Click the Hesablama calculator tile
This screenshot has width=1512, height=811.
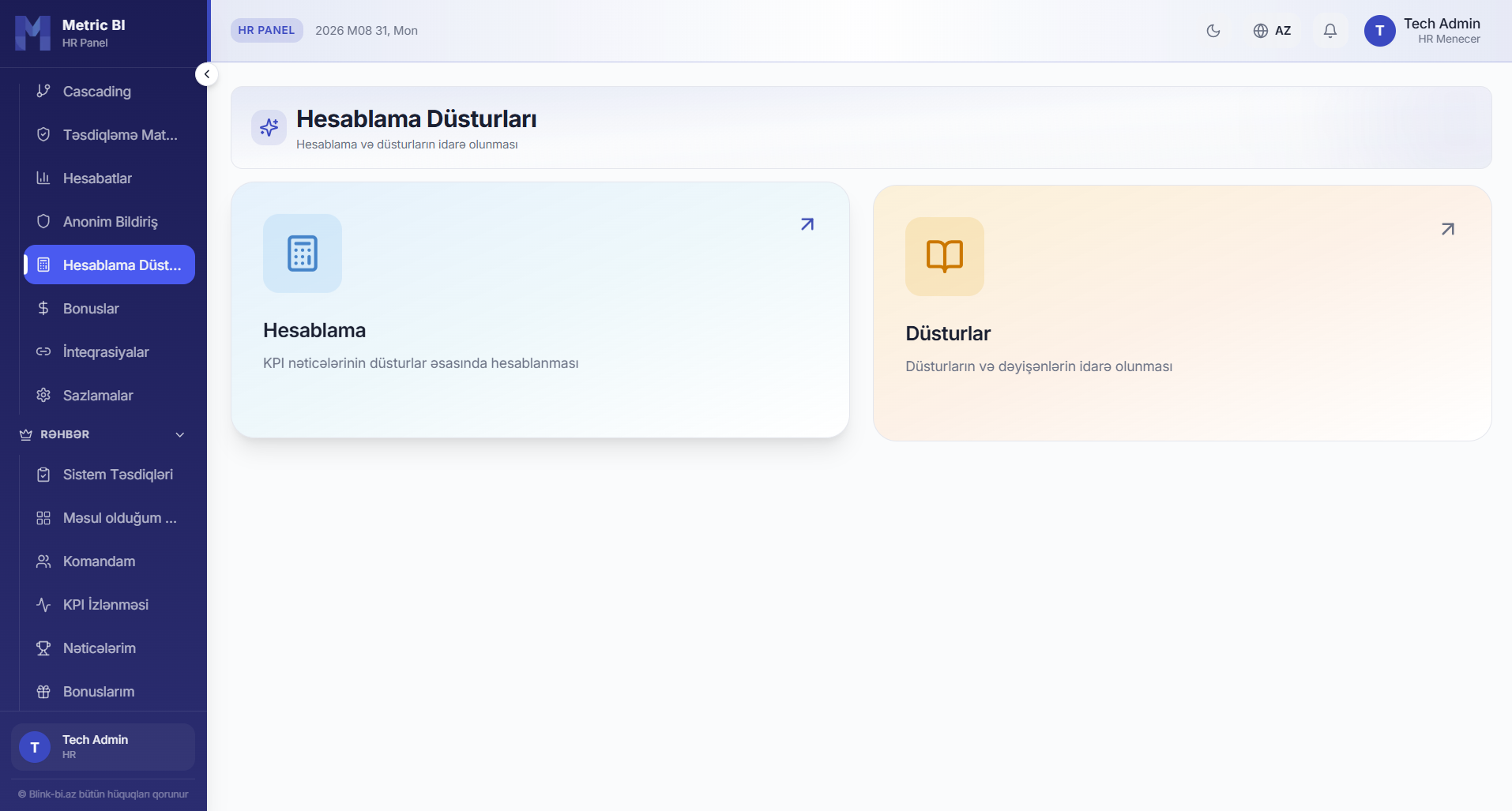[303, 253]
